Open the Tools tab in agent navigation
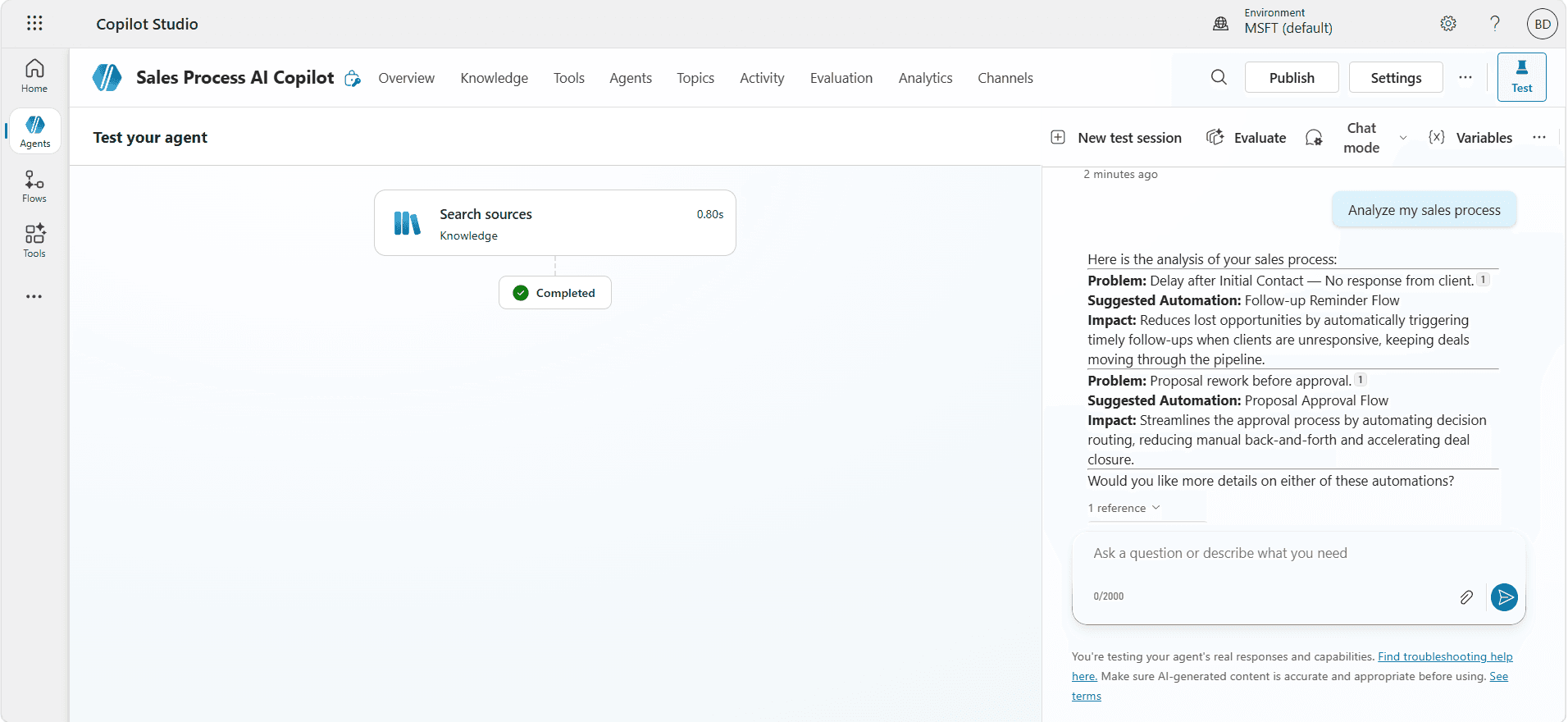1568x722 pixels. (569, 78)
